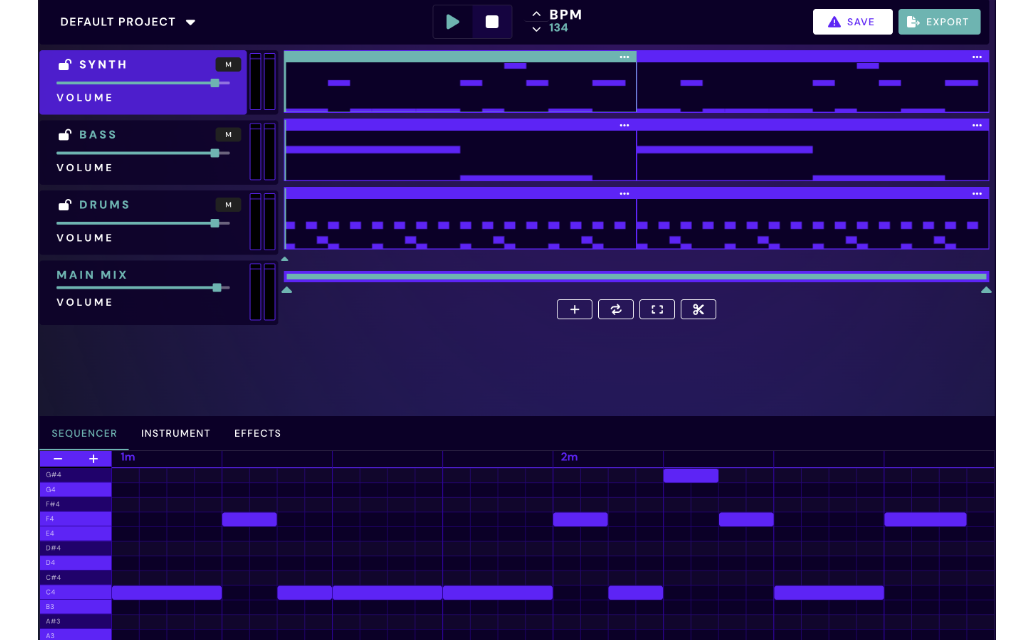This screenshot has width=1024, height=640.
Task: Open options menu of second Bass clip
Action: click(977, 125)
